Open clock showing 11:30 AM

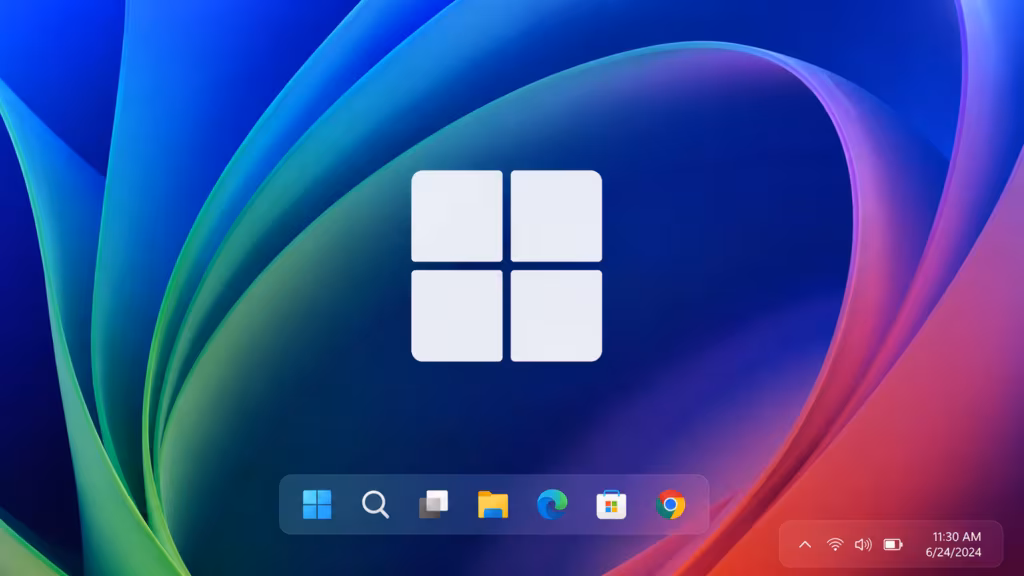click(956, 537)
